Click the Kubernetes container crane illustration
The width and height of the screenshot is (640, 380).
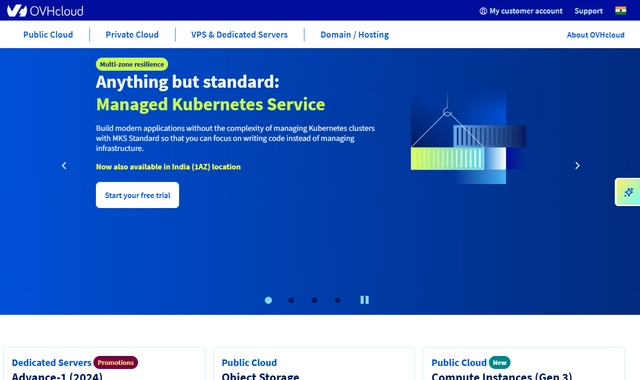click(x=468, y=139)
